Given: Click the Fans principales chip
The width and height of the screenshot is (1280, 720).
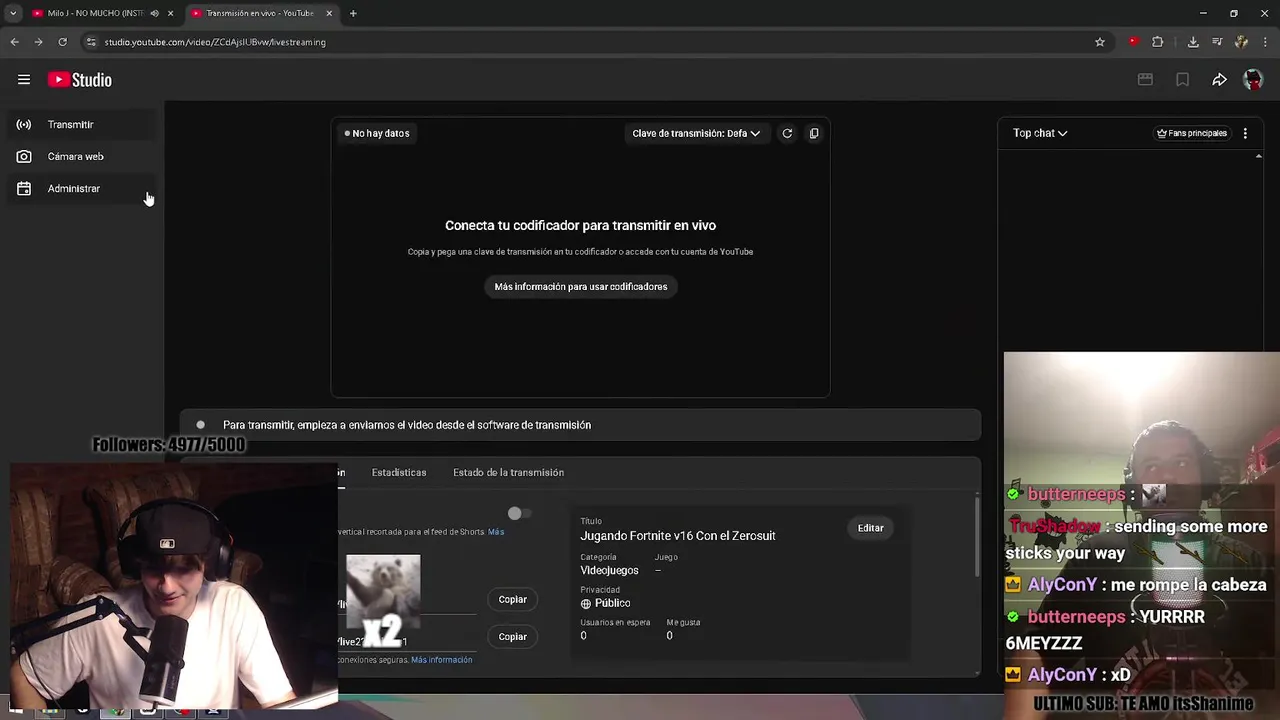Looking at the screenshot, I should coord(1191,133).
